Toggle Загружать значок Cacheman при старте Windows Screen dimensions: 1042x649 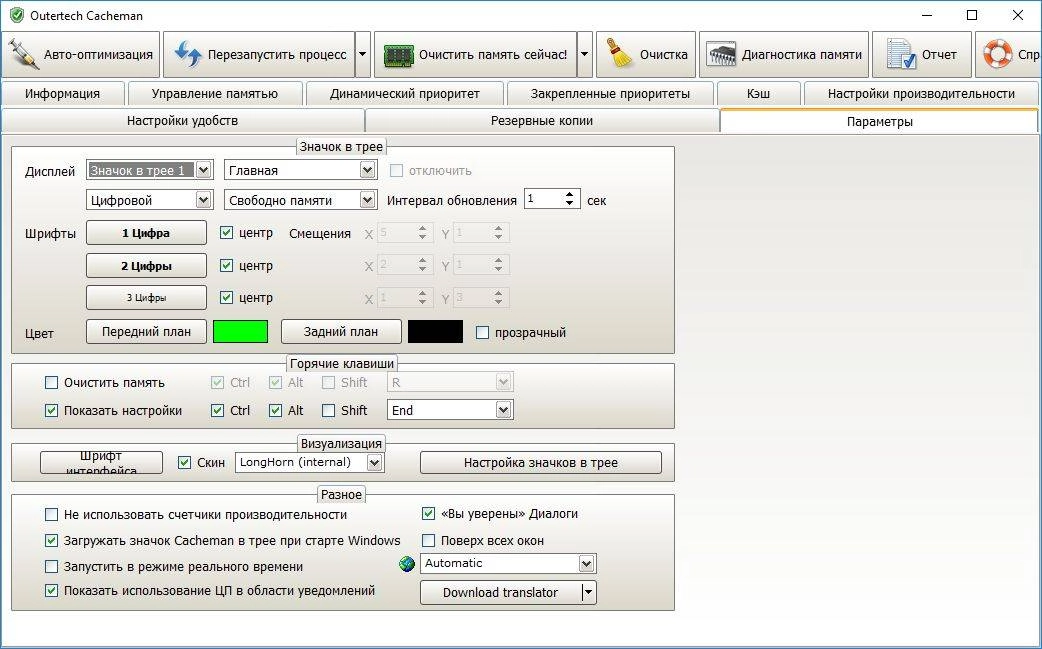[51, 540]
